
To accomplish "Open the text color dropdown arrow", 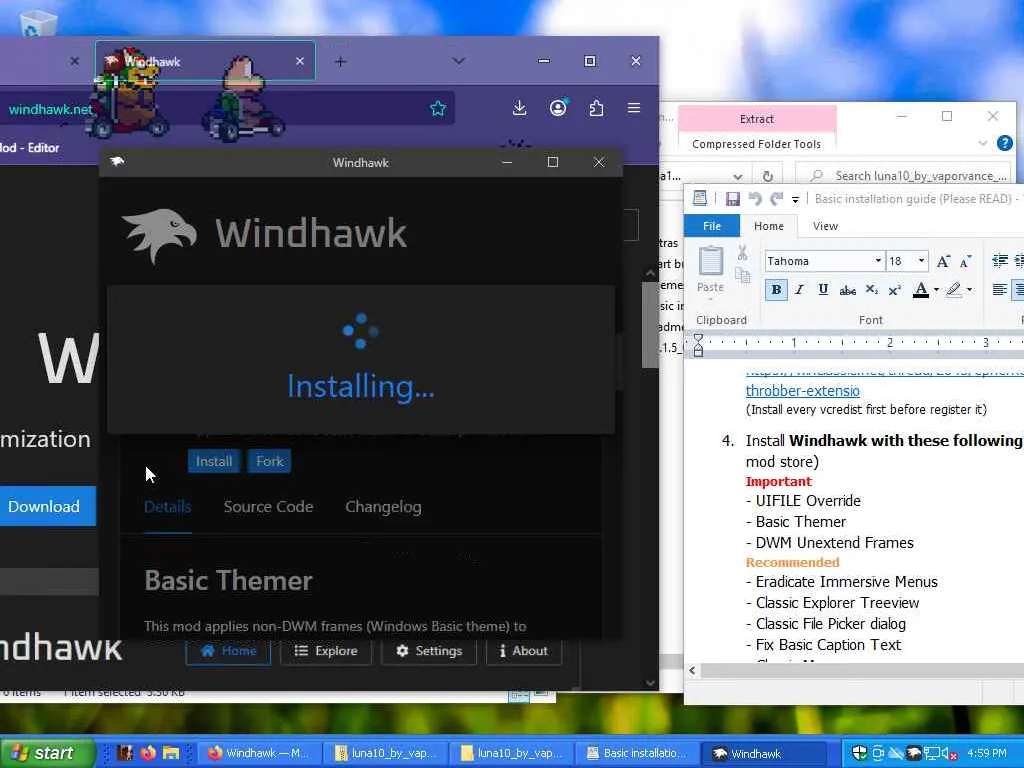I will point(936,290).
